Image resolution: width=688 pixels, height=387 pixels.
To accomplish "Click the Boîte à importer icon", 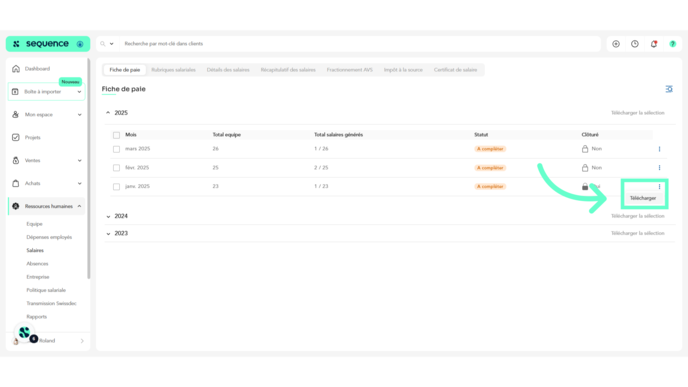I will click(15, 92).
